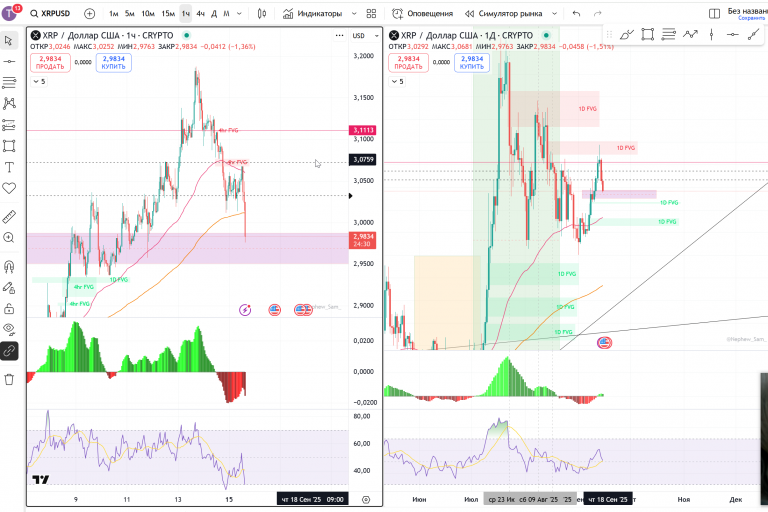Open Оповещения alerts
The image size is (768, 512).
[x=423, y=14]
